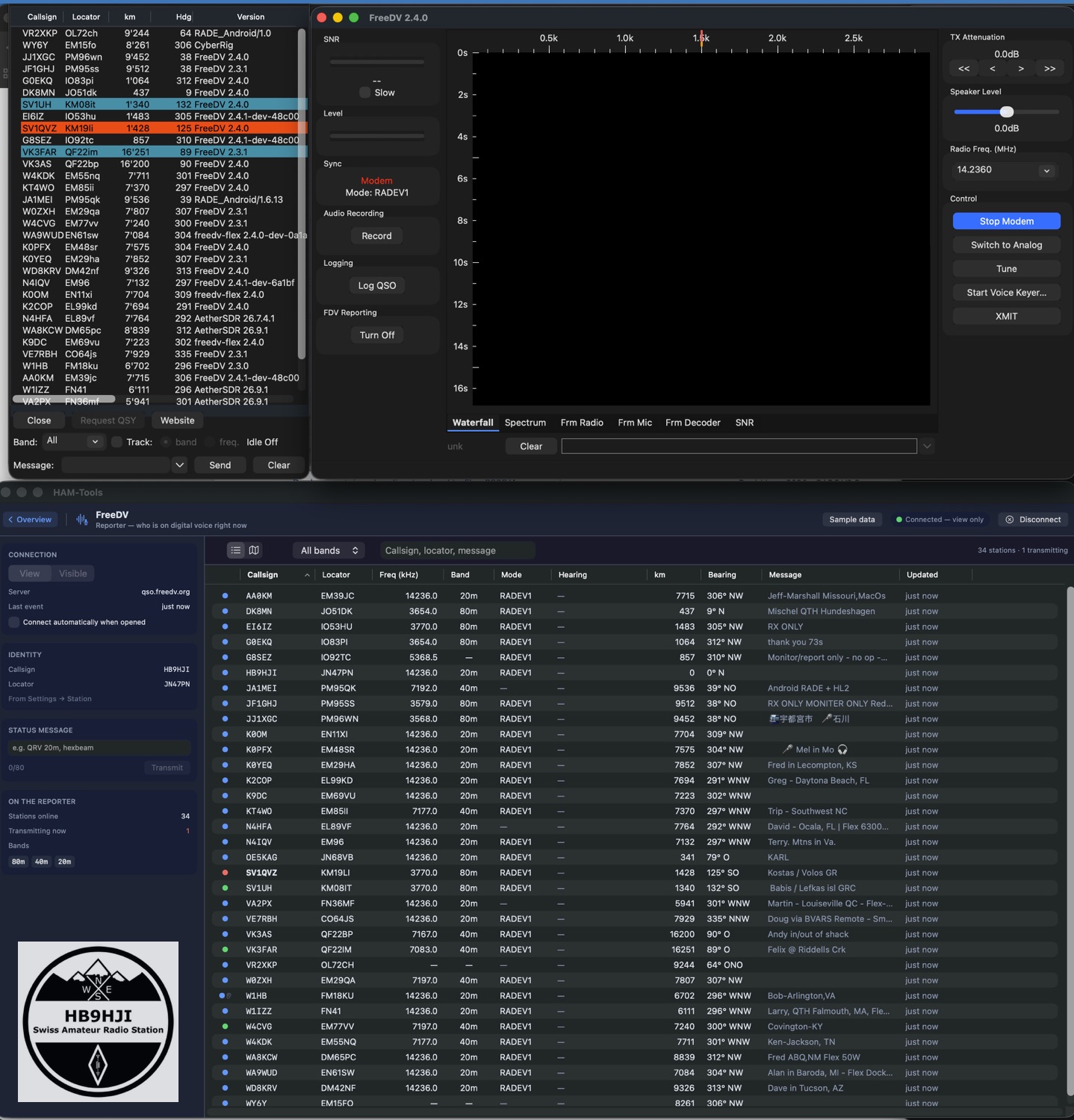Select the freq. tracking radio button
The height and width of the screenshot is (1120, 1074).
click(x=210, y=442)
